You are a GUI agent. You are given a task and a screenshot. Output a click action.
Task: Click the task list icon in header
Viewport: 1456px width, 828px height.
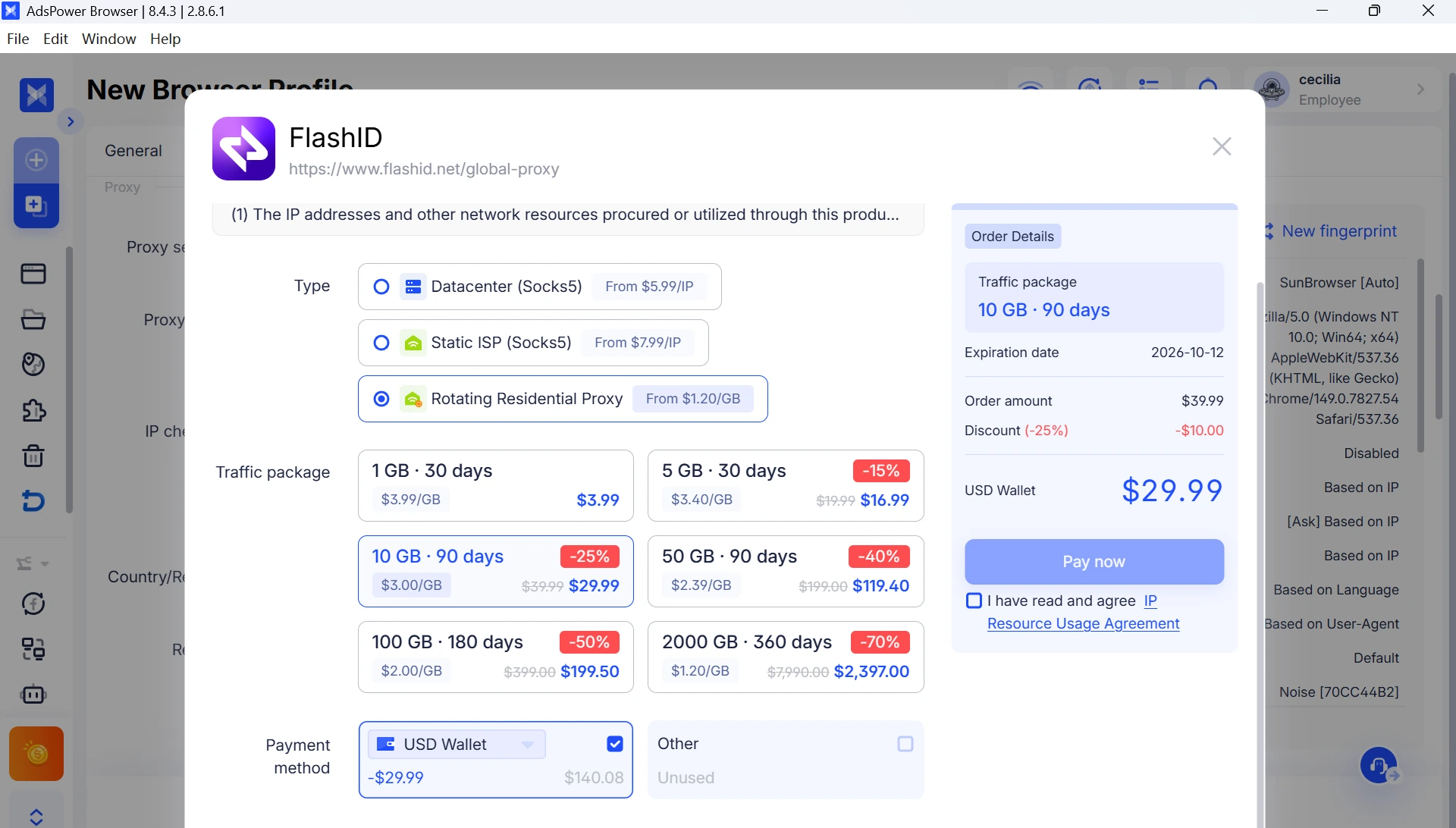[x=1149, y=85]
